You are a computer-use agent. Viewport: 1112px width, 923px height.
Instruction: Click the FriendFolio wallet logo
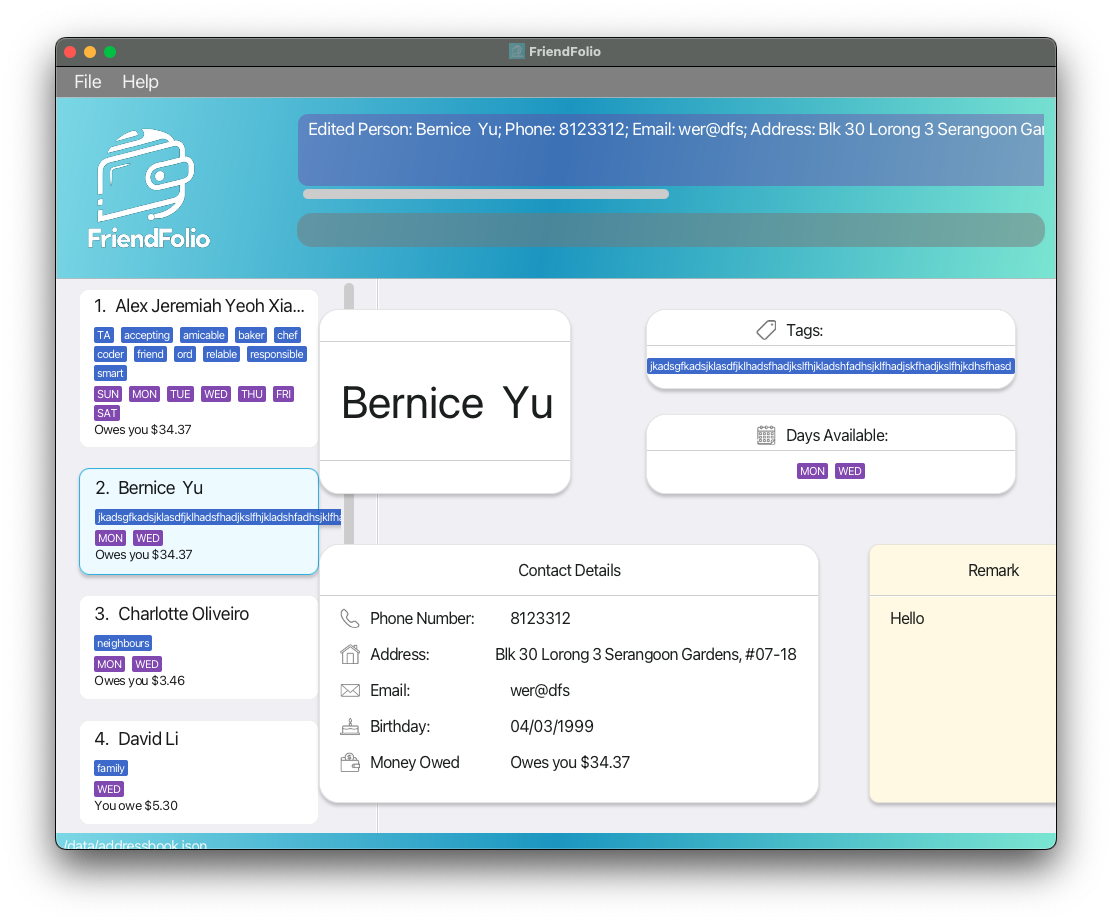coord(149,189)
